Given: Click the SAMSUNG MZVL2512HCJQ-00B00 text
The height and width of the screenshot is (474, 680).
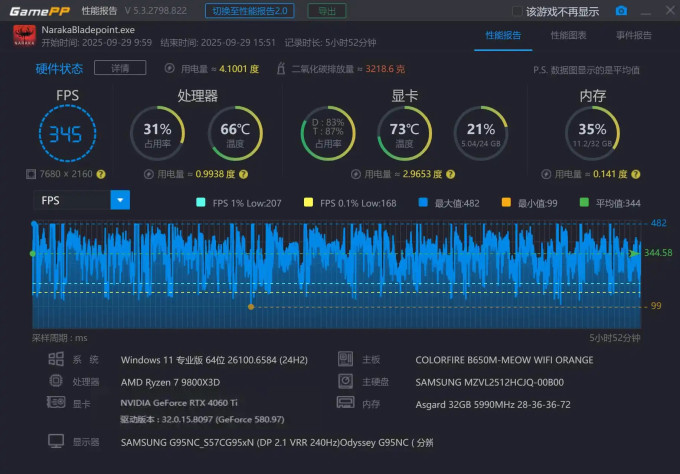Looking at the screenshot, I should click(x=490, y=382).
